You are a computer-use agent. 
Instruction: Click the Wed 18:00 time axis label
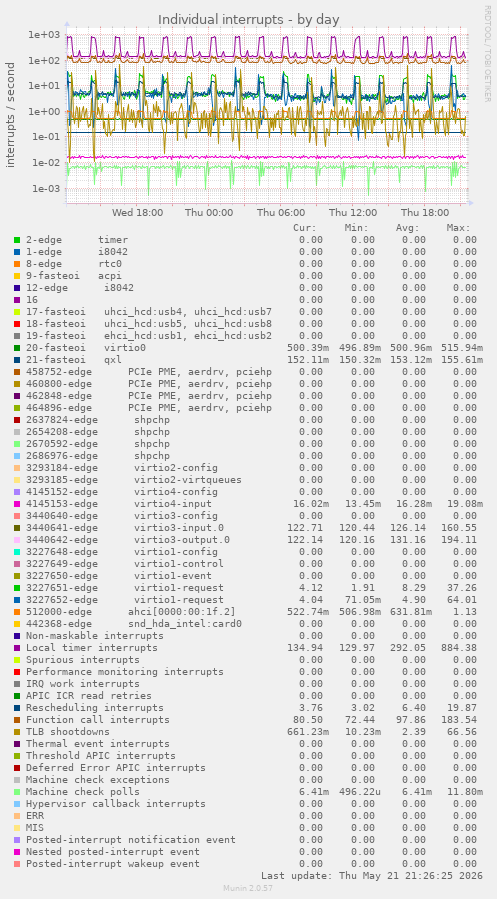click(x=138, y=213)
